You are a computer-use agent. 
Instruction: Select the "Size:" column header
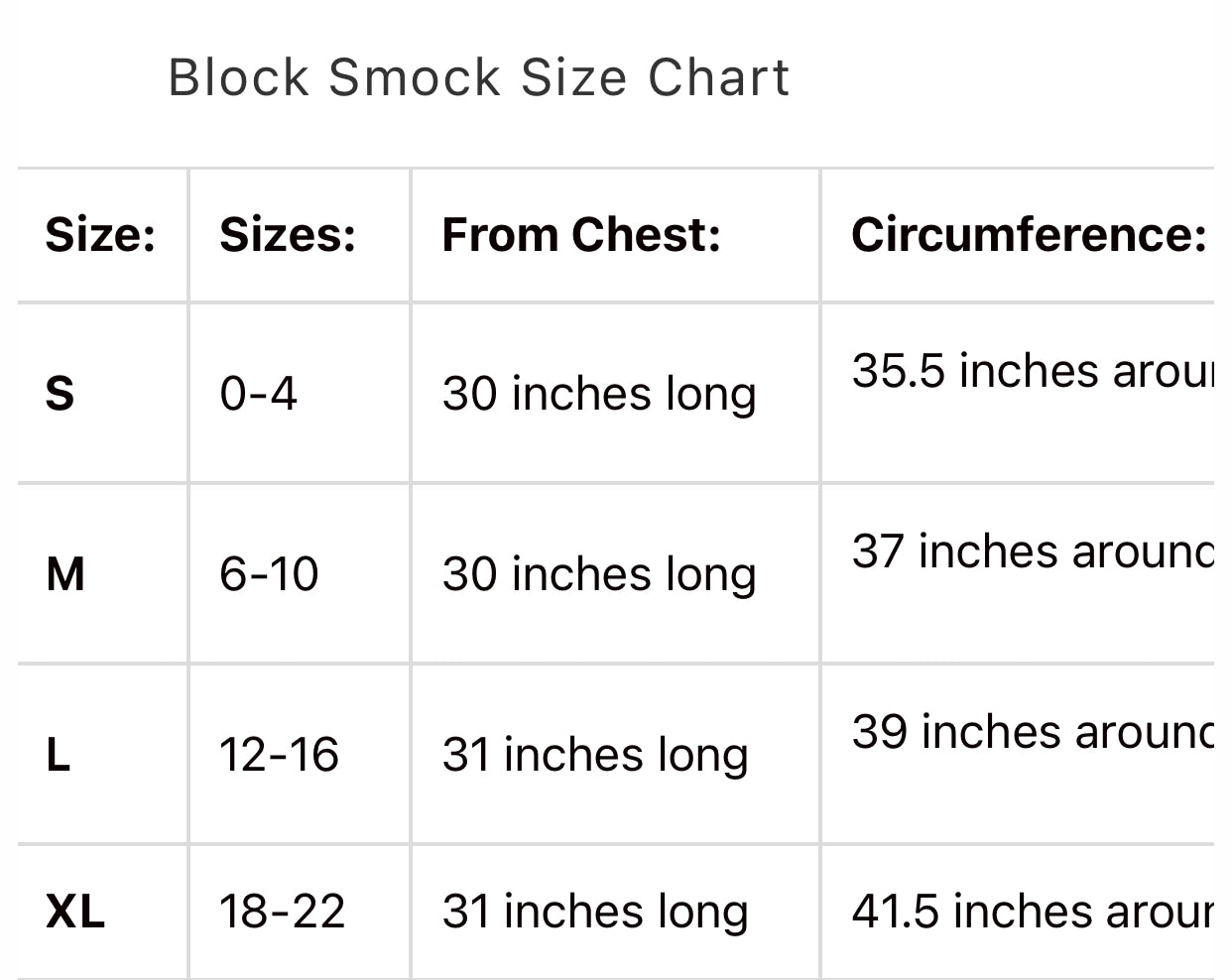(100, 236)
